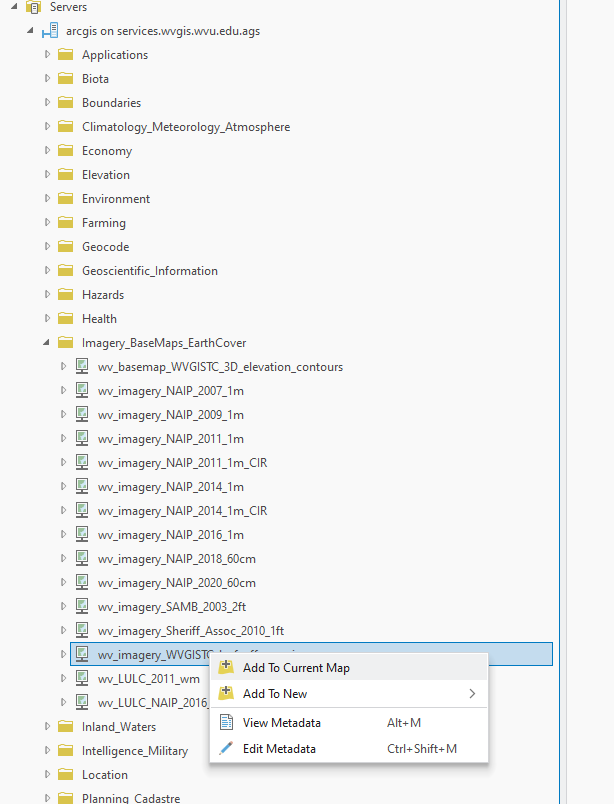Select wv_imagery_NAIP_2018_60cm layer
This screenshot has height=804, width=614.
(177, 559)
